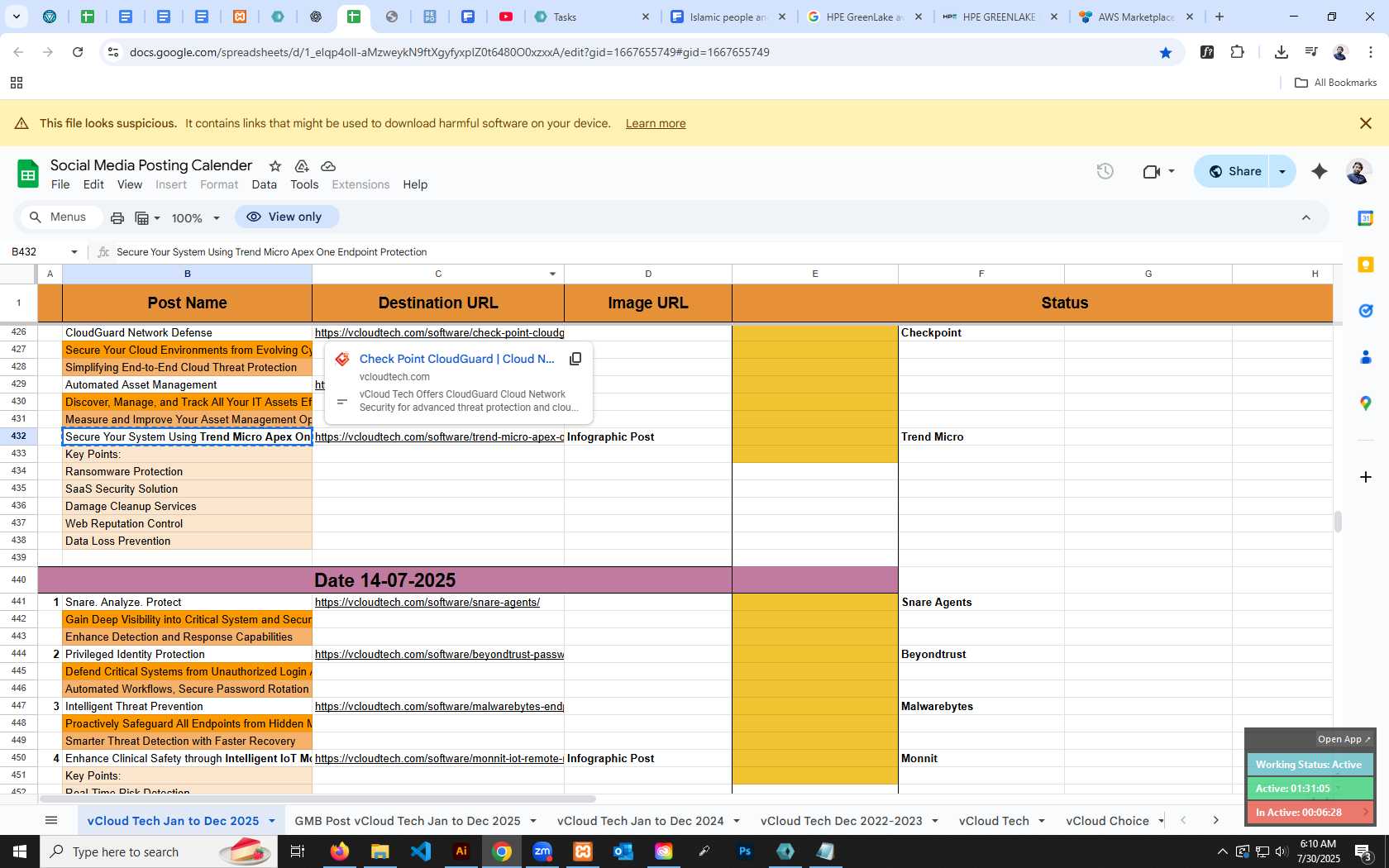Open GMB Post vCloud Tech tab menu arrow
This screenshot has width=1389, height=868.
pos(533,821)
